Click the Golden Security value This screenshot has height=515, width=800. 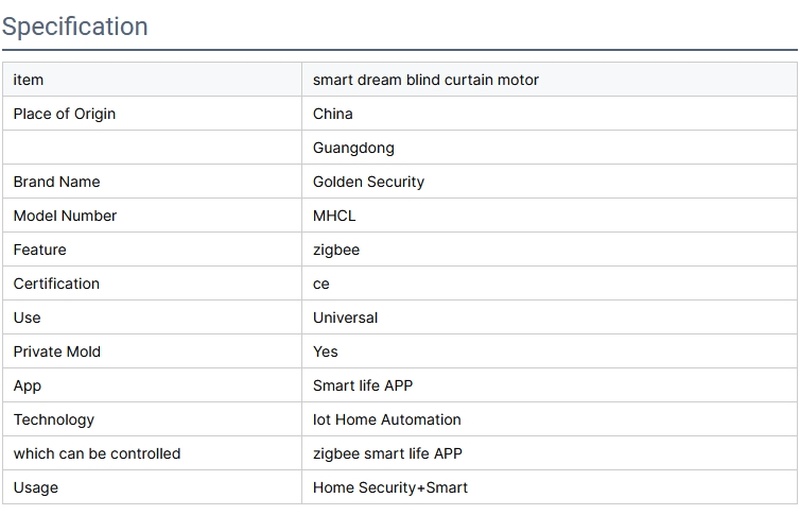pos(368,182)
